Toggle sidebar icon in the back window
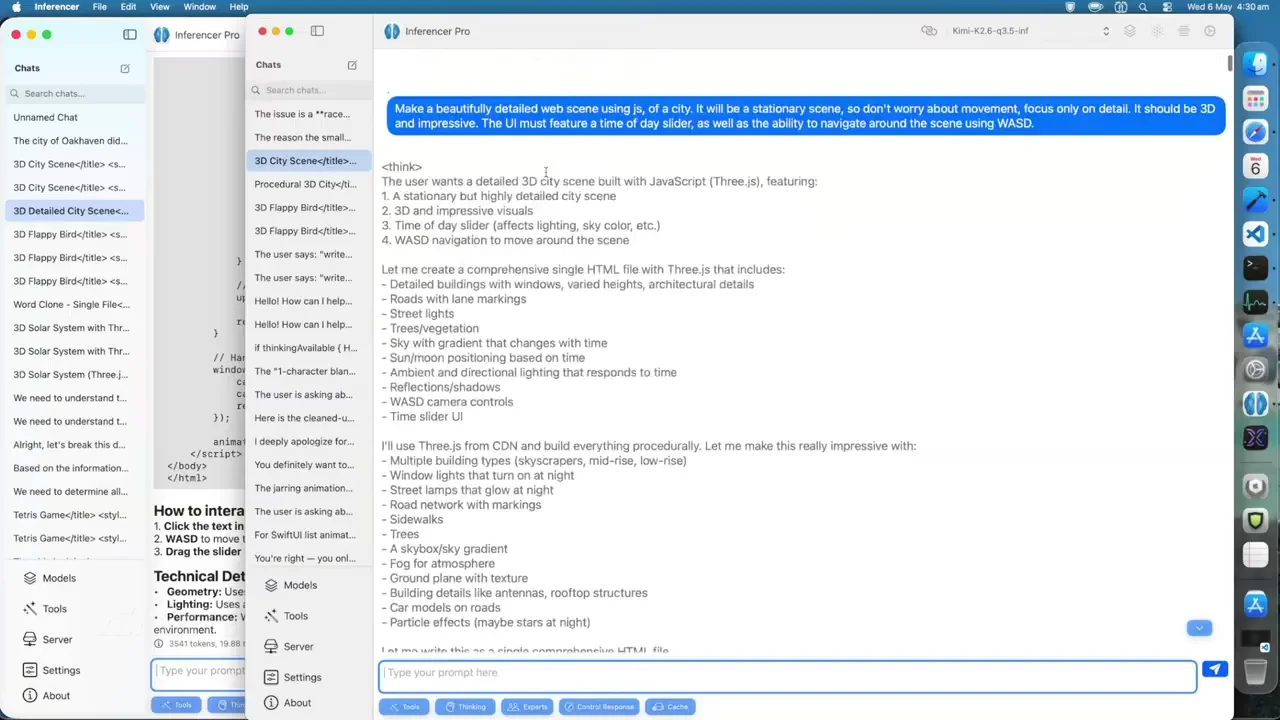The image size is (1280, 720). (130, 35)
